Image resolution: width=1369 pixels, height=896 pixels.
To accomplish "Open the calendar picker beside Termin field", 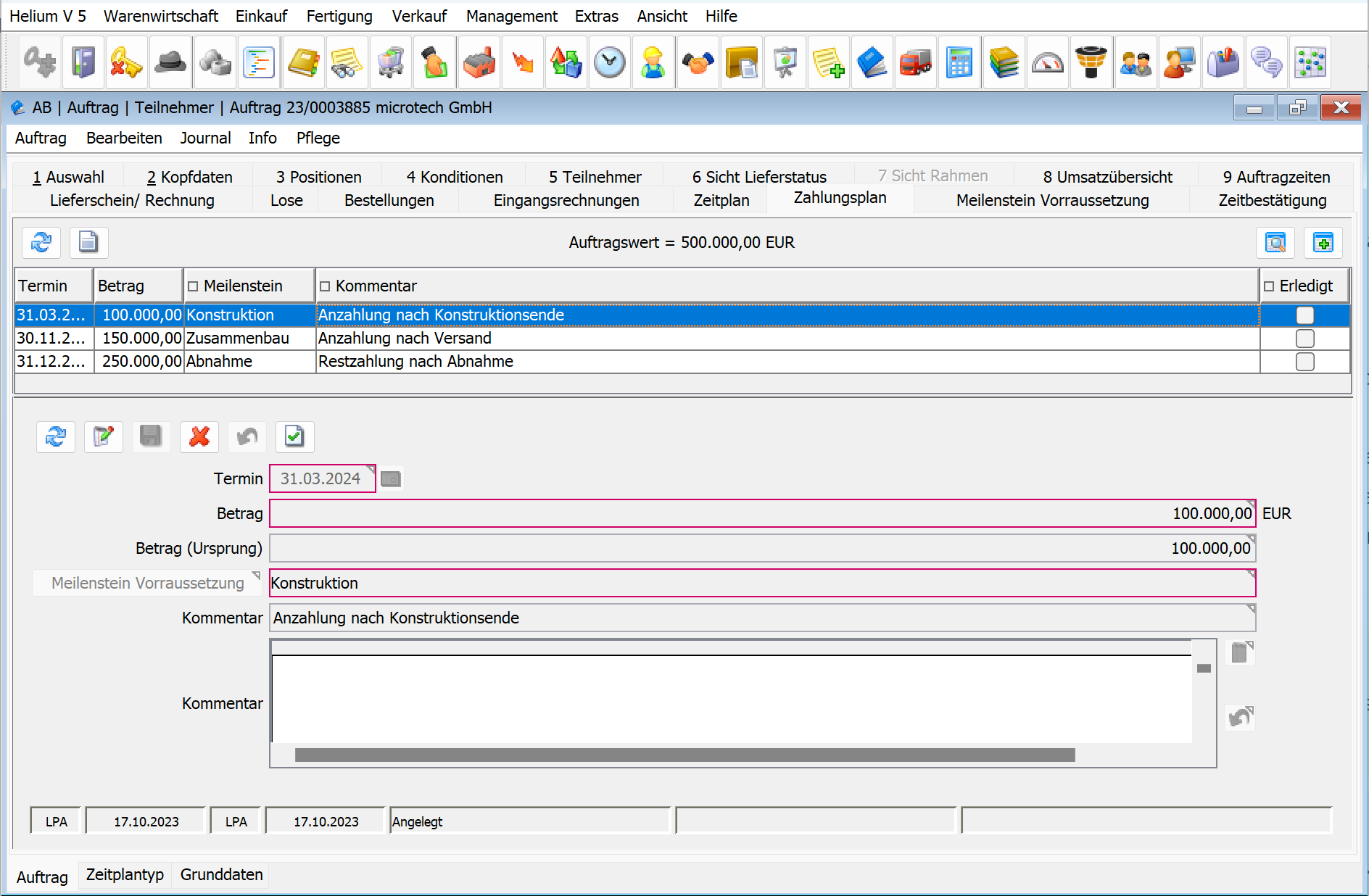I will pos(391,479).
